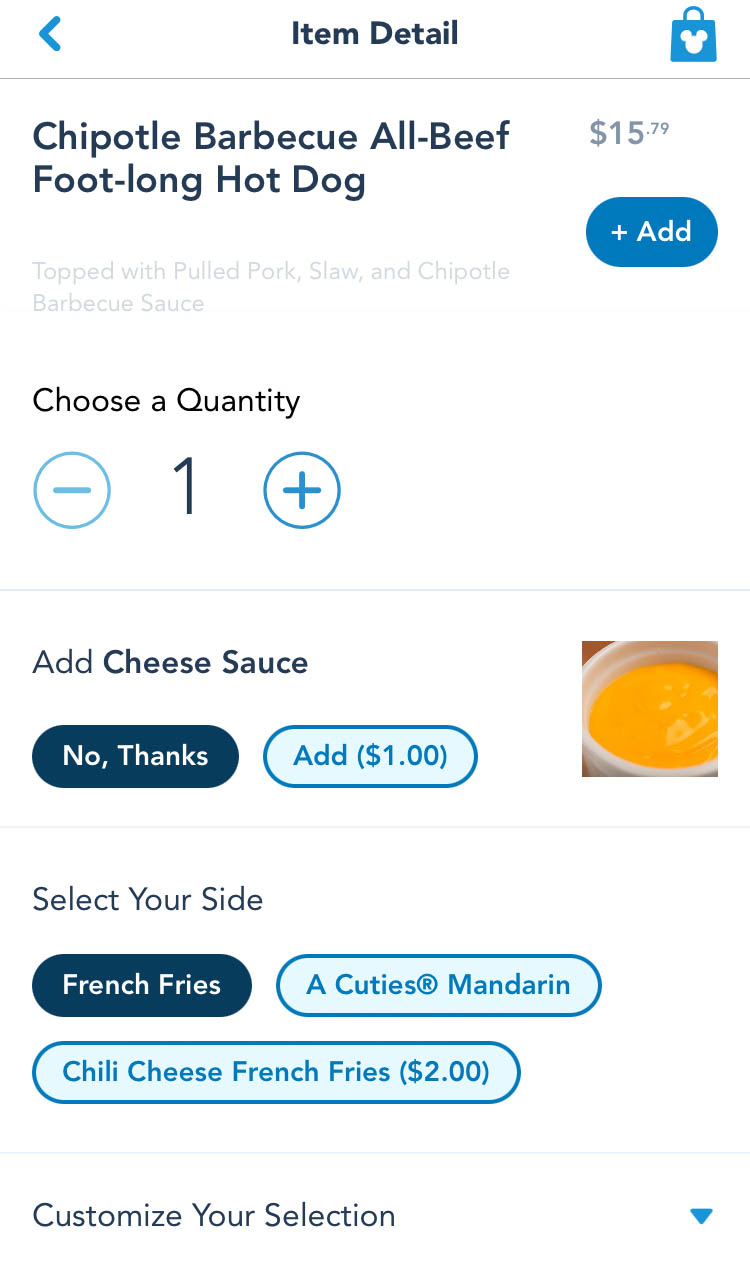Pick A Cuties Mandarin as side
This screenshot has height=1261, width=750.
[438, 985]
